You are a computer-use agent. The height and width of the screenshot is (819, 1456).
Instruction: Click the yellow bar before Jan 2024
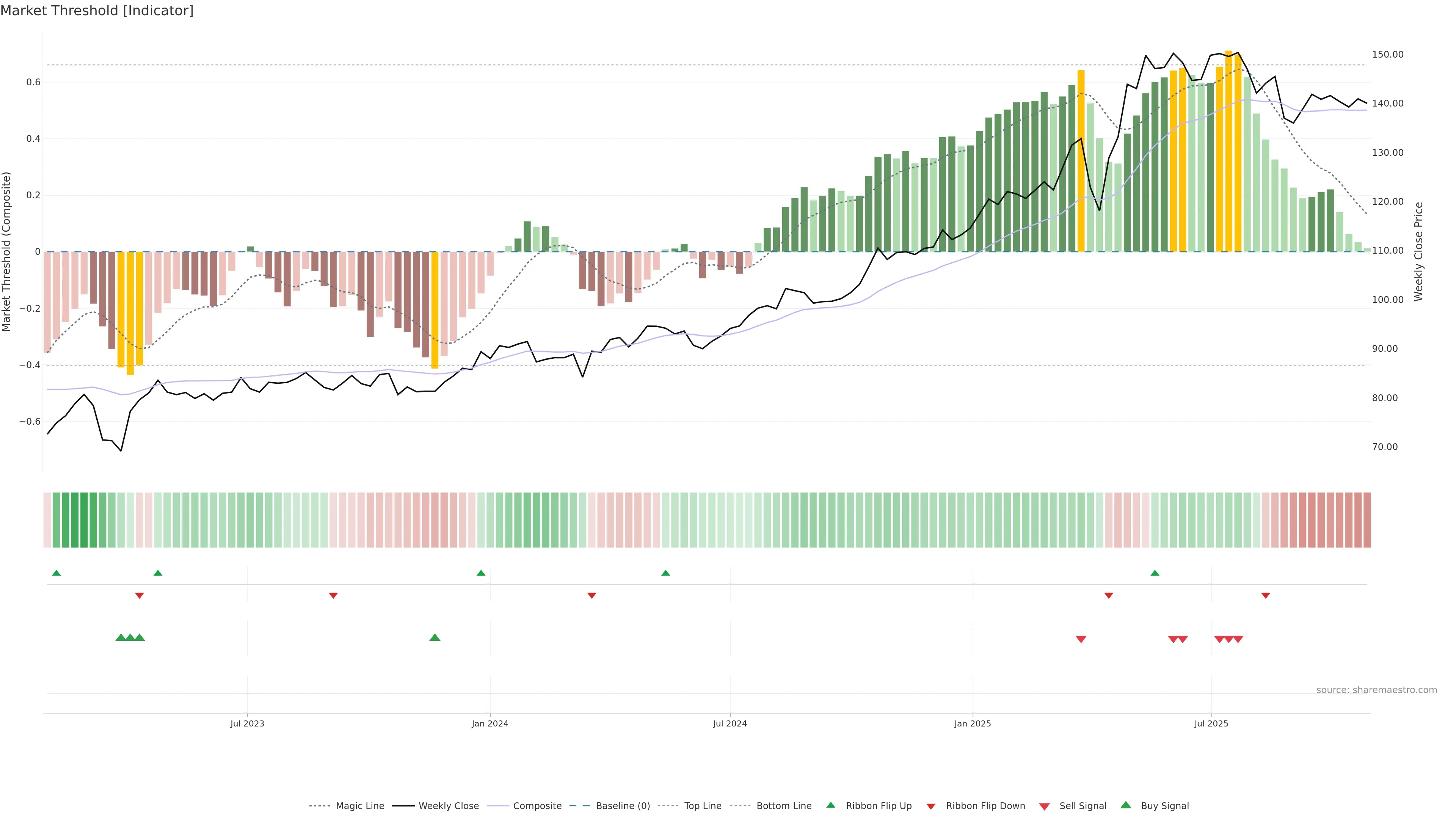[x=435, y=310]
